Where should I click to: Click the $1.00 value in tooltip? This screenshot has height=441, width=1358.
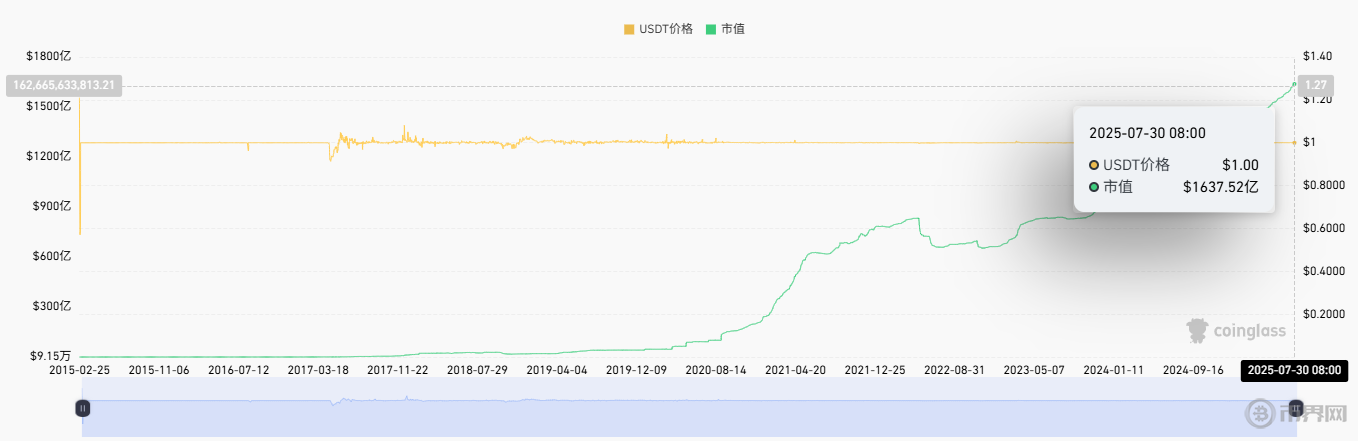(1240, 165)
